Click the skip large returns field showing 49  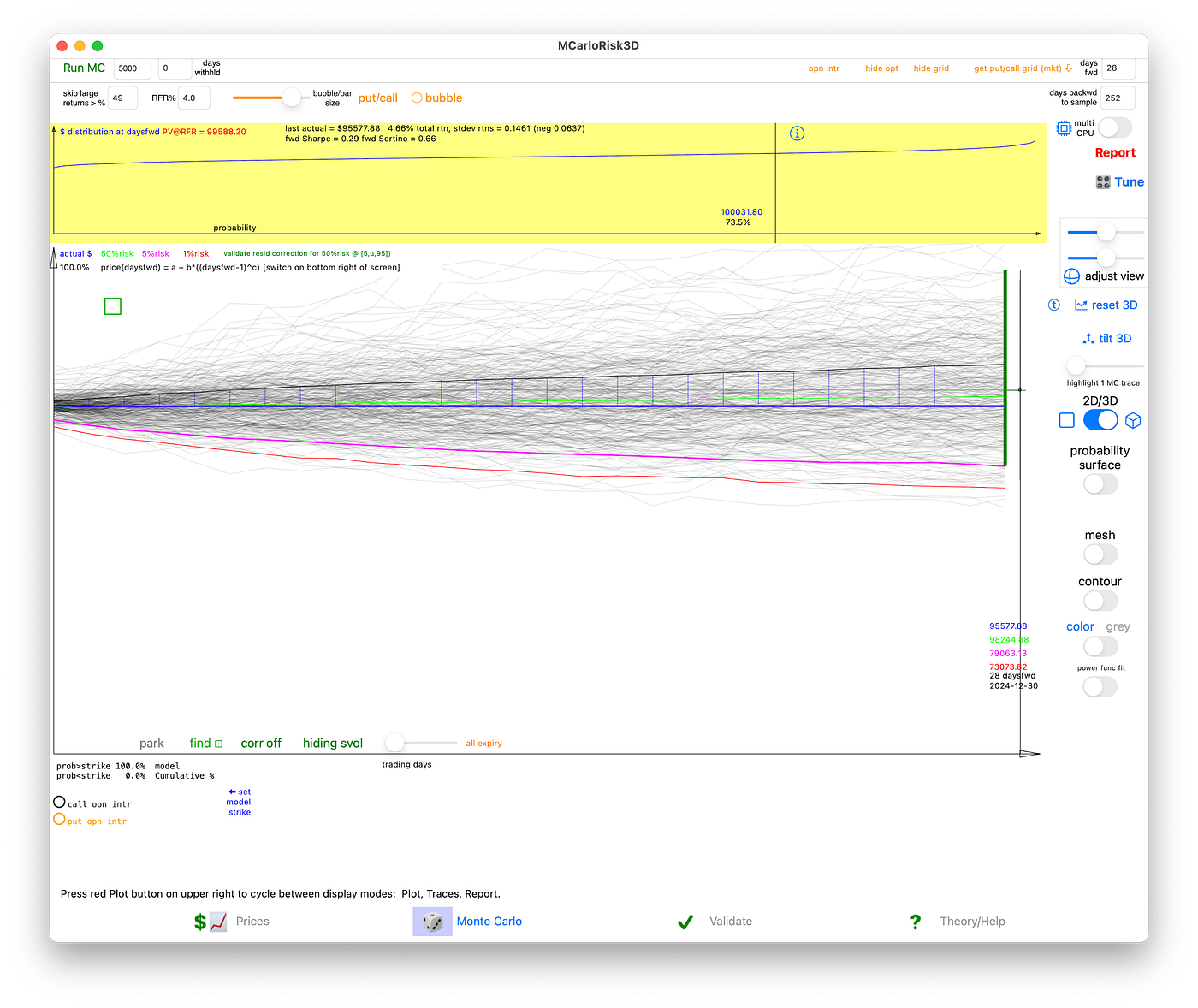[x=122, y=98]
